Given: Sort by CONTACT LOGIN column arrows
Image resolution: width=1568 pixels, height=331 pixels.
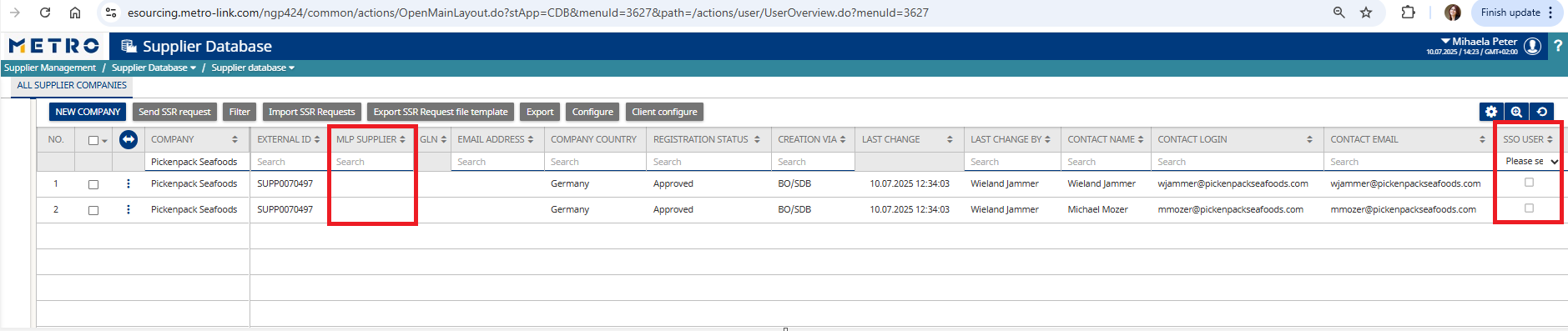Looking at the screenshot, I should pyautogui.click(x=1309, y=139).
